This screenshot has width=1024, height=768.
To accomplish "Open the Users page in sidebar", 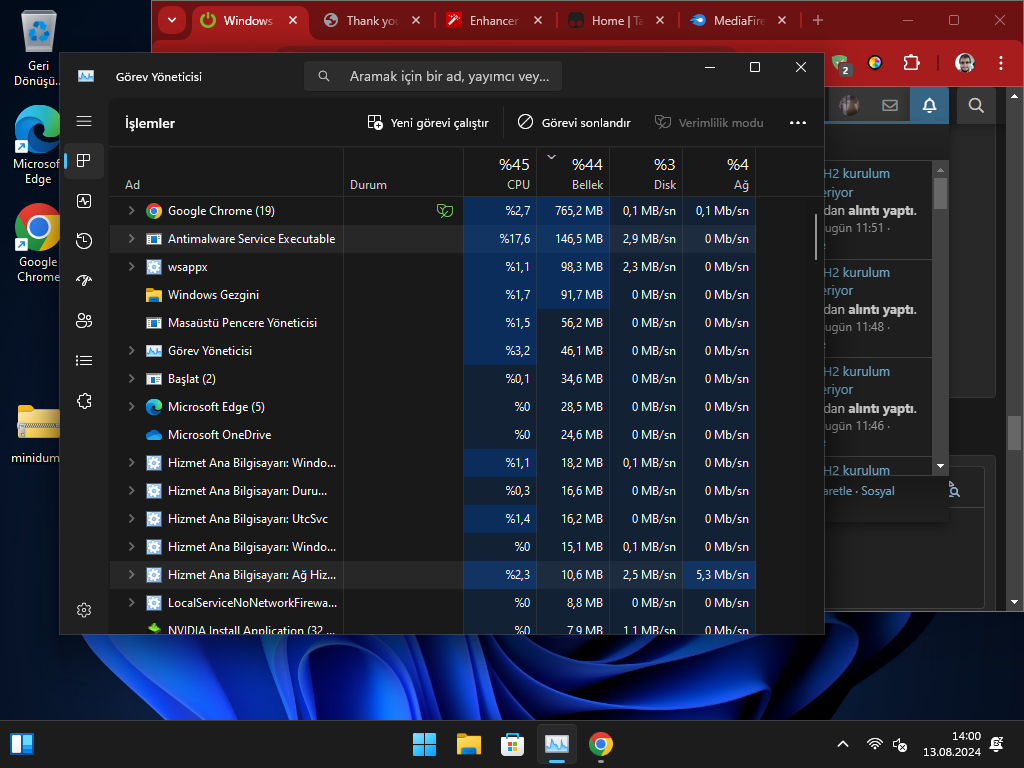I will coord(84,321).
